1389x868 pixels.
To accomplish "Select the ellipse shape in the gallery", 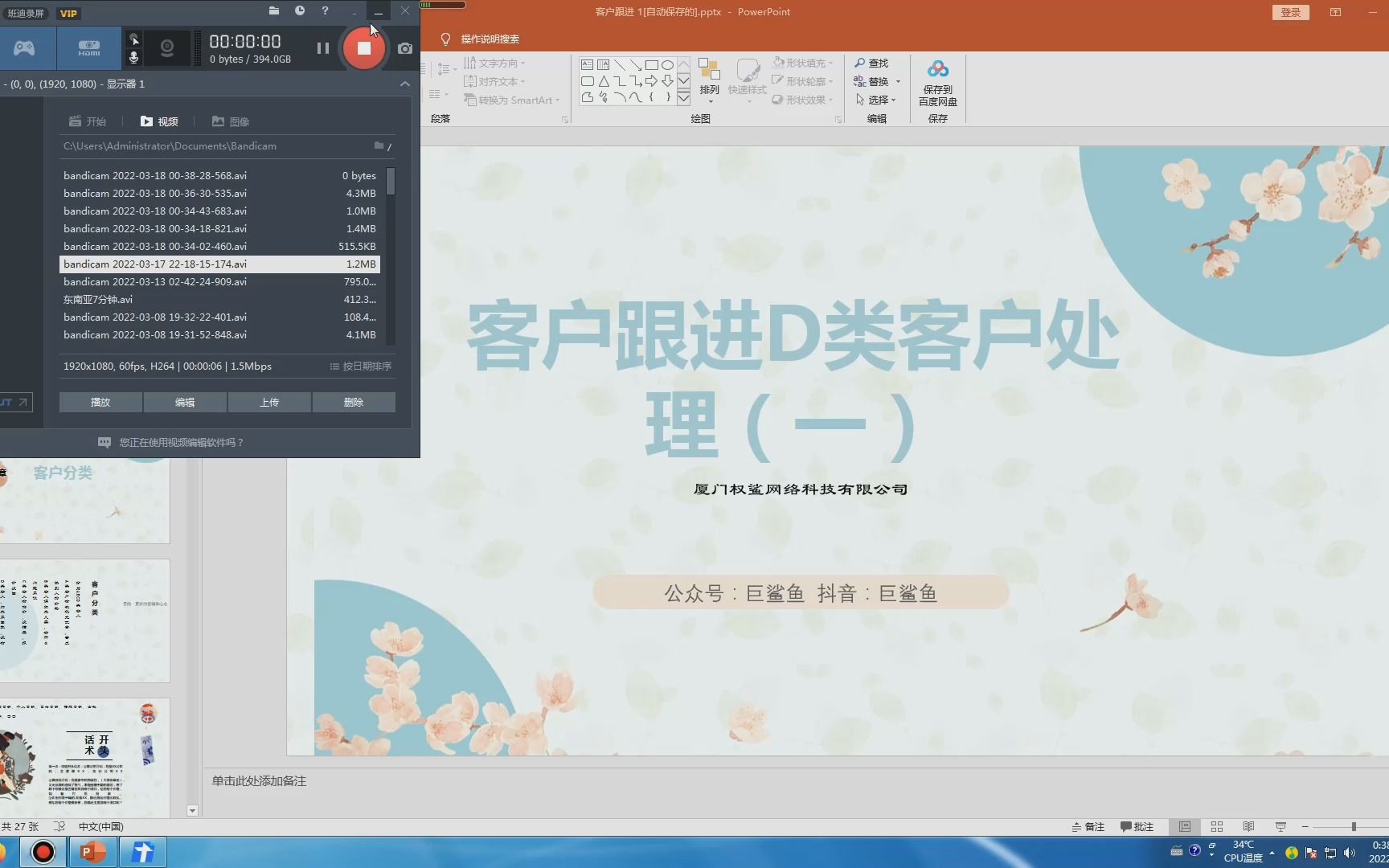I will click(667, 64).
